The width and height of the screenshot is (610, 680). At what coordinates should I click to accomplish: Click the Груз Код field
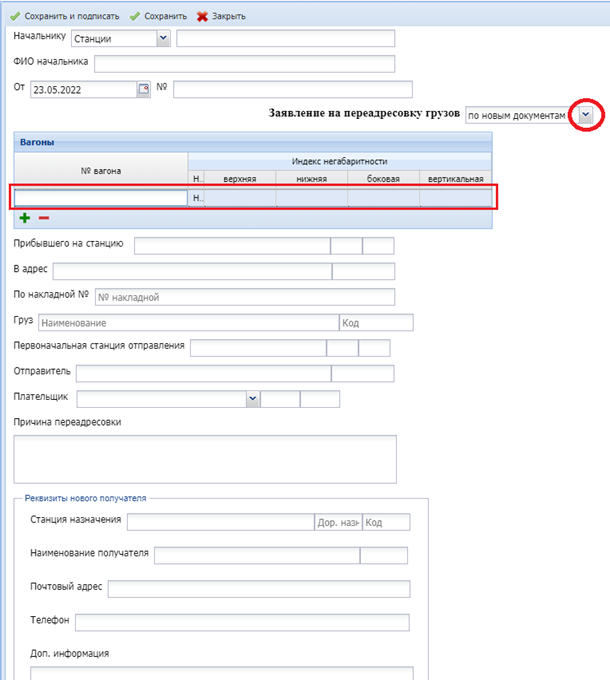click(376, 323)
